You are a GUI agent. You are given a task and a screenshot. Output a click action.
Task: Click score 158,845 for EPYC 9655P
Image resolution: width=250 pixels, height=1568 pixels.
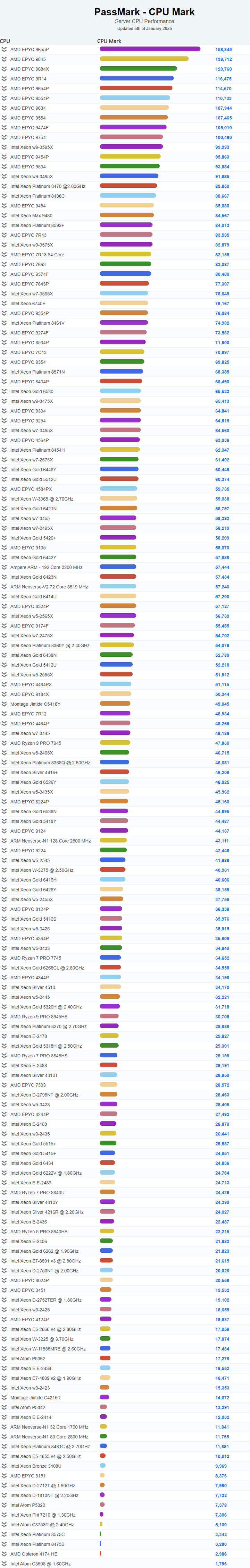point(223,49)
